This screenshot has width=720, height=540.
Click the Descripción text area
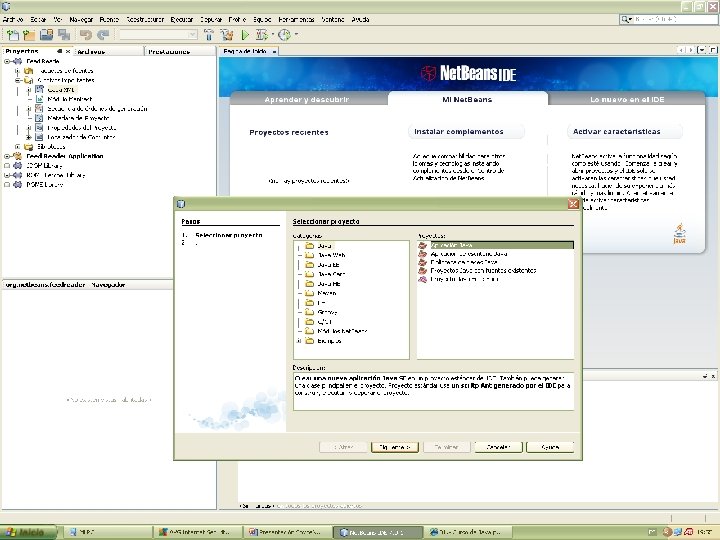pos(433,392)
